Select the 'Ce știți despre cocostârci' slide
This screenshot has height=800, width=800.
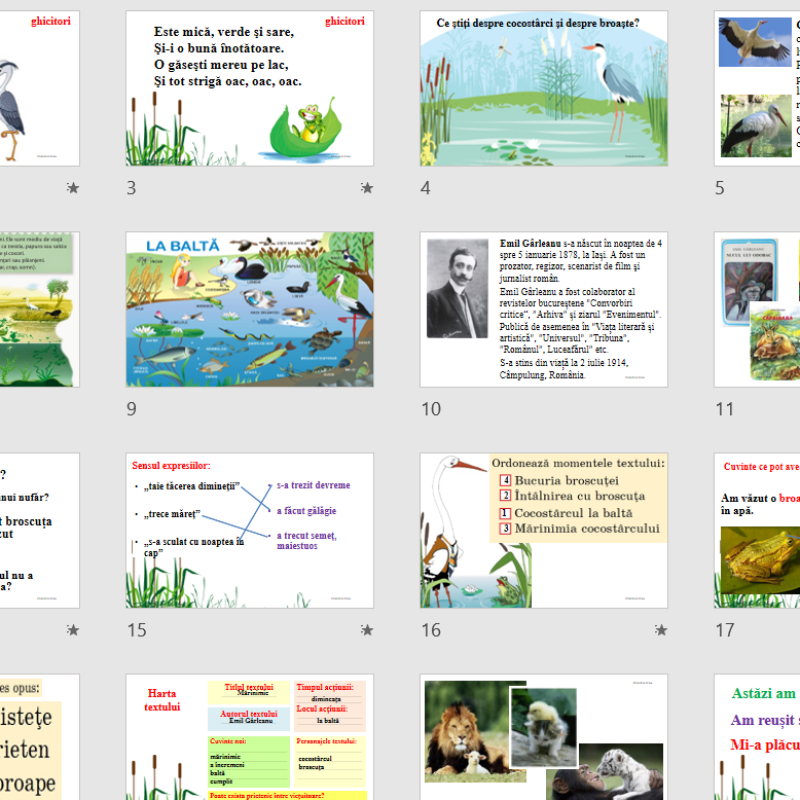(x=543, y=88)
